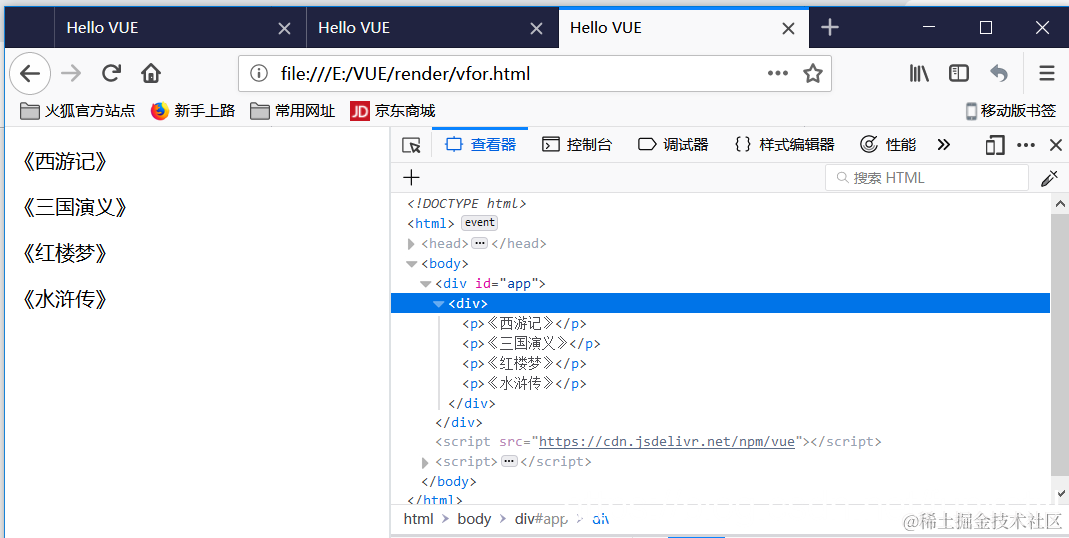Open the Firefox home page
Screen dimensions: 1069x538
pos(151,73)
